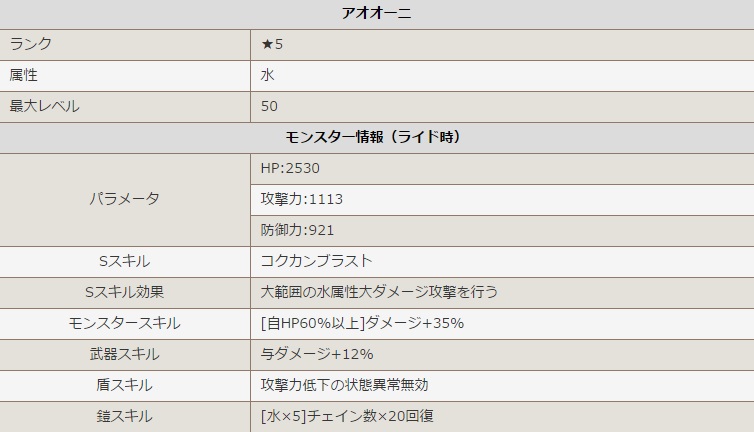The width and height of the screenshot is (754, 432).
Task: Click the 与ダメージ+12% weapon skill value
Action: (316, 354)
